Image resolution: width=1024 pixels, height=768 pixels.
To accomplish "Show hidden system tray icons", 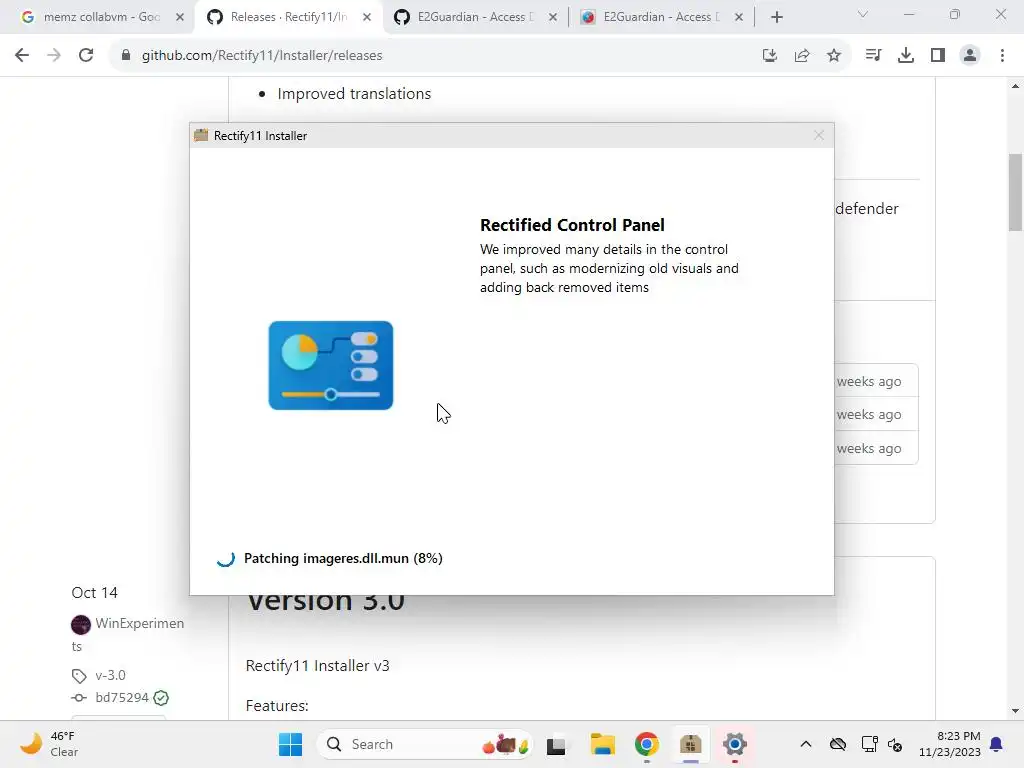I will [x=806, y=744].
